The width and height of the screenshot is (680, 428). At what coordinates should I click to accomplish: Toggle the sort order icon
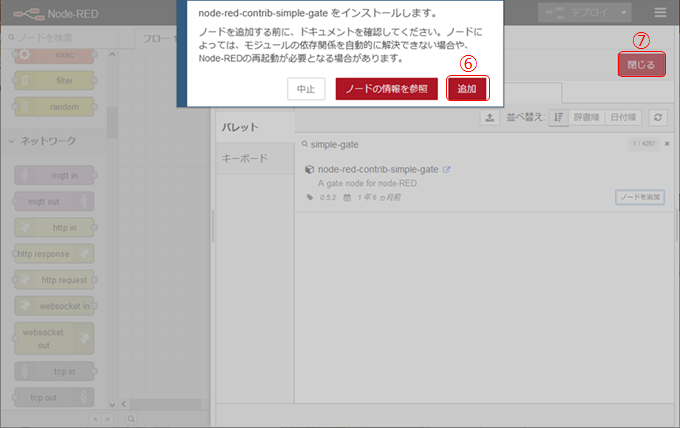(x=558, y=117)
